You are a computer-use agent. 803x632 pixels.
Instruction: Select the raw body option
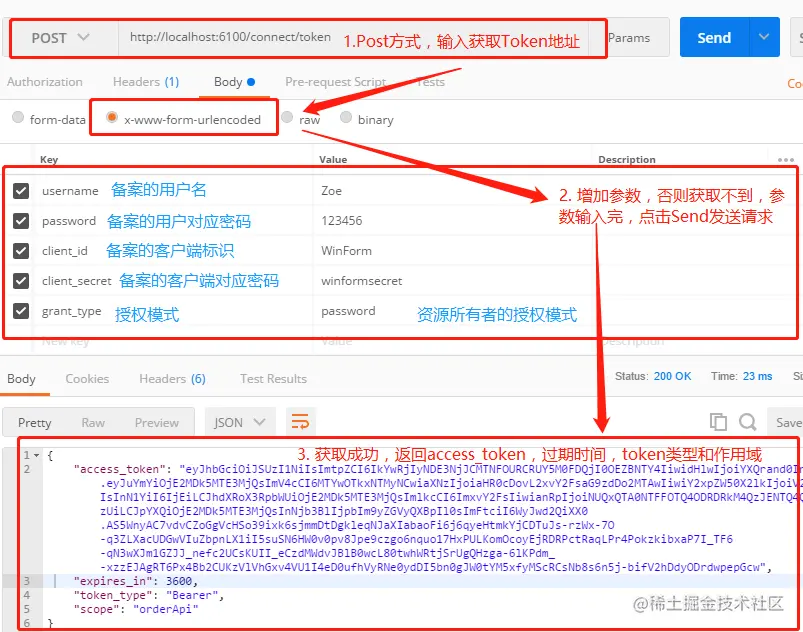click(x=287, y=117)
